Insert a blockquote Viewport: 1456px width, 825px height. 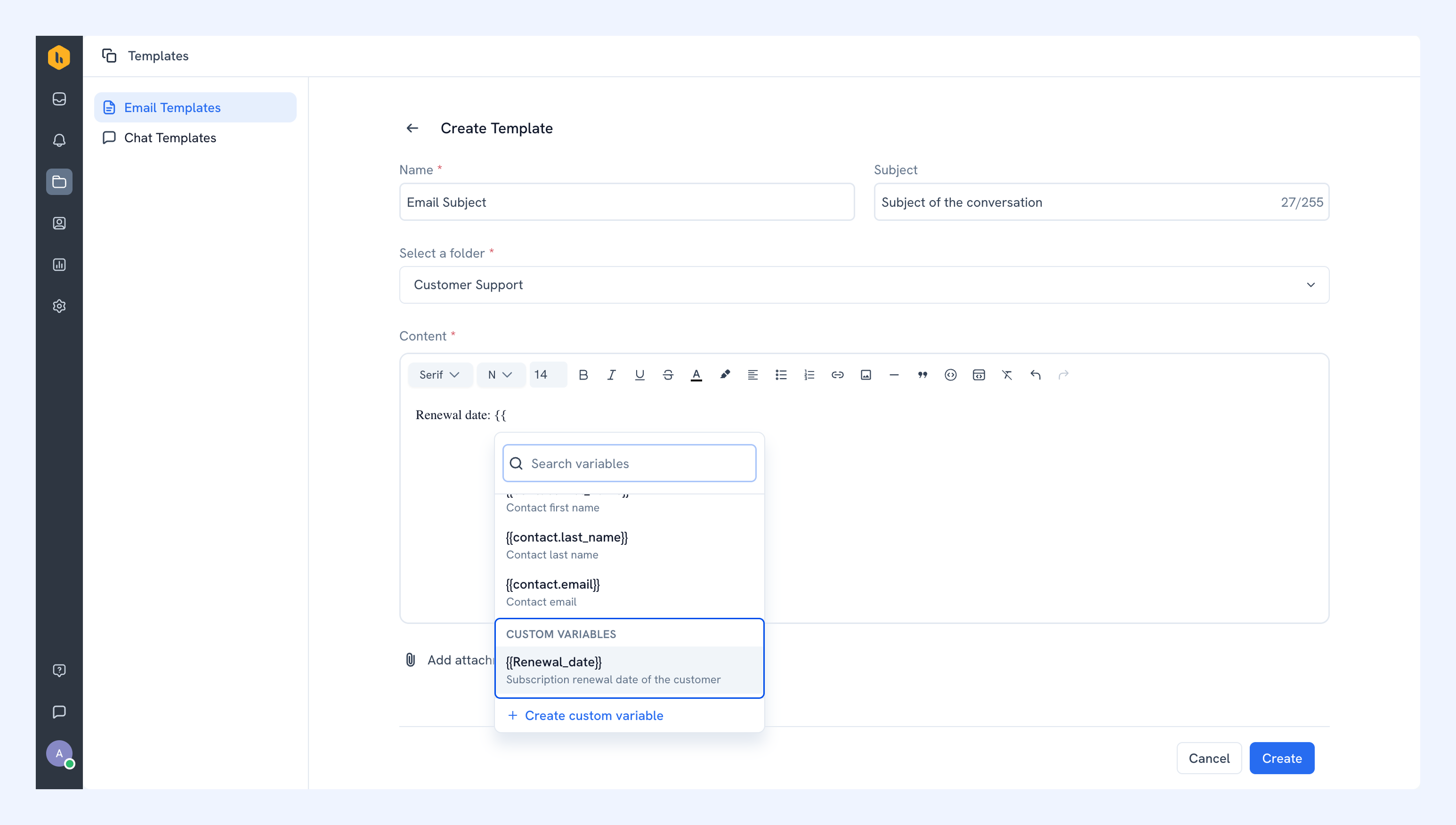tap(922, 374)
